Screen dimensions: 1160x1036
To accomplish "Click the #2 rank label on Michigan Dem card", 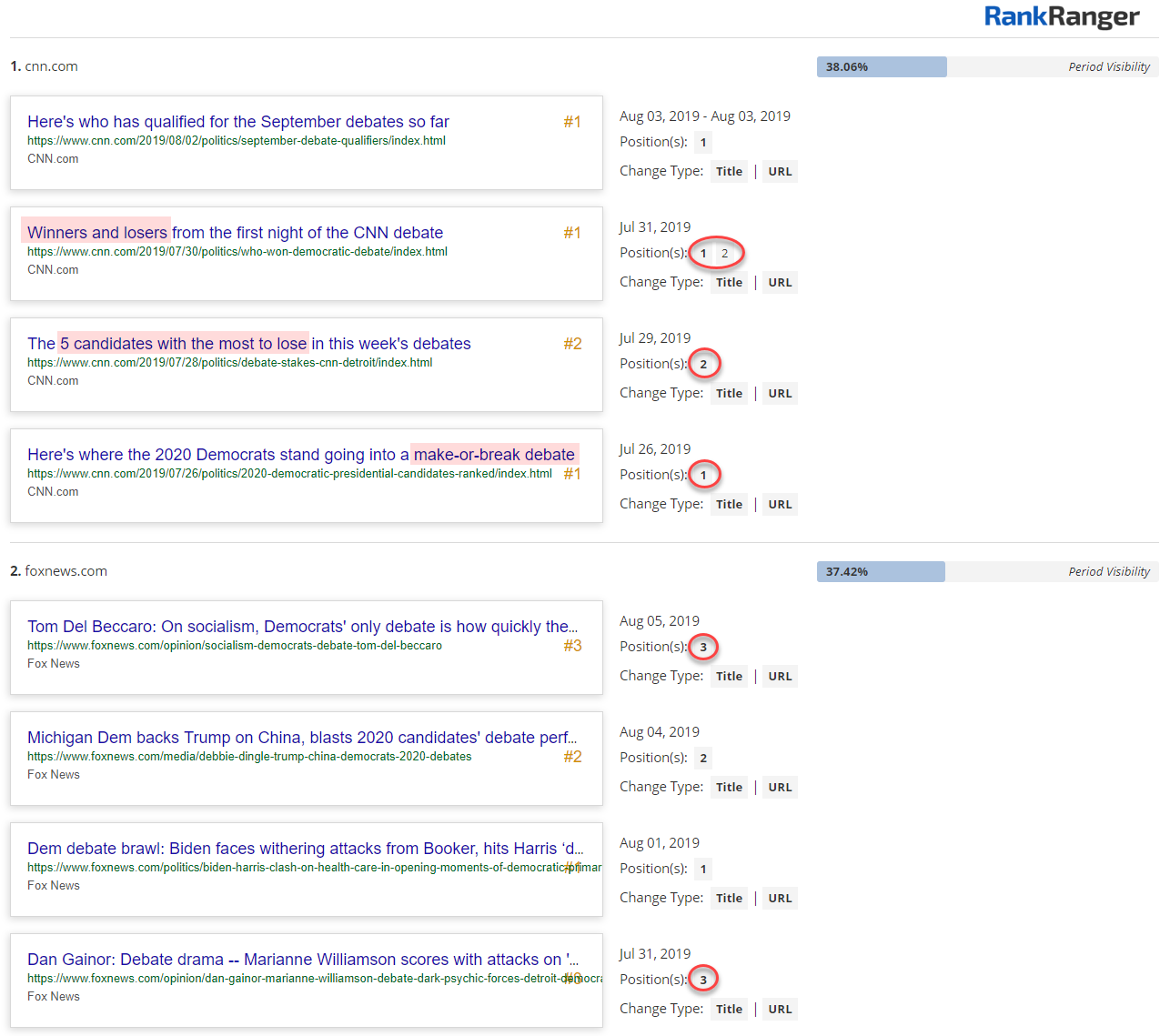I will [572, 757].
